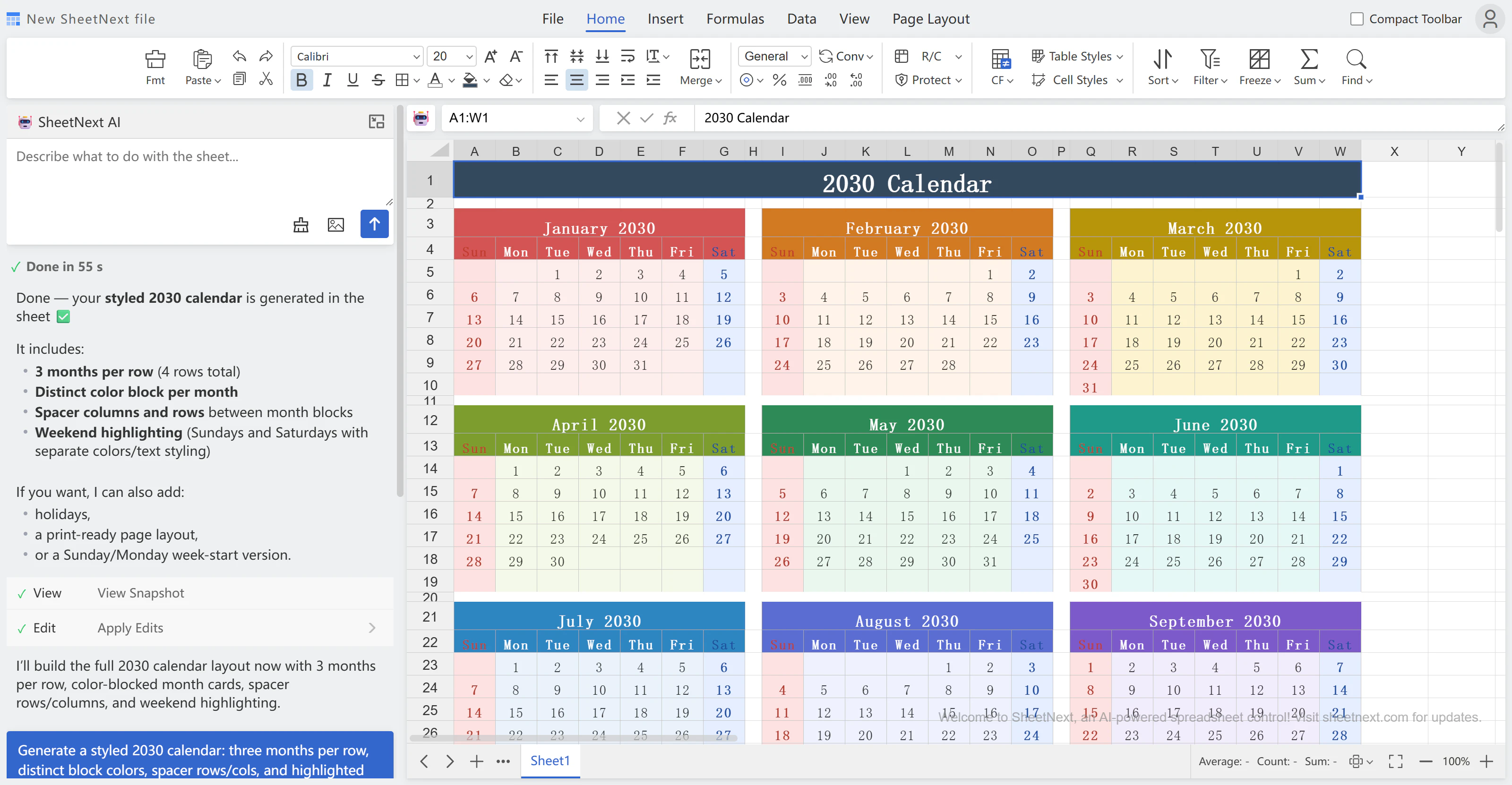This screenshot has width=1512, height=785.
Task: Click the Cut scissors icon
Action: pos(266,79)
